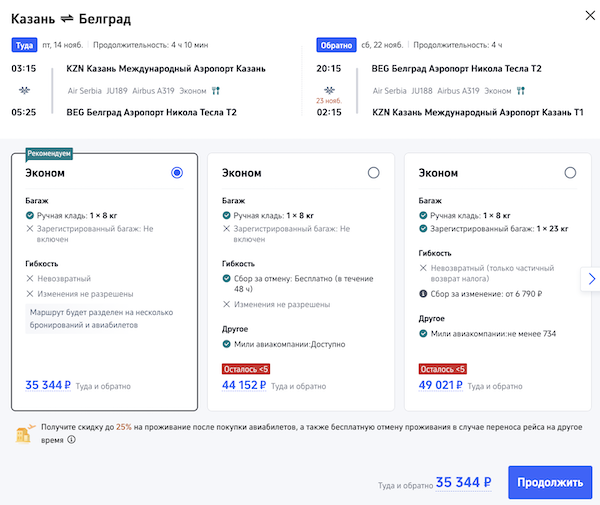
Task: Select the recommended Эконом fare radio button
Action: pos(177,173)
